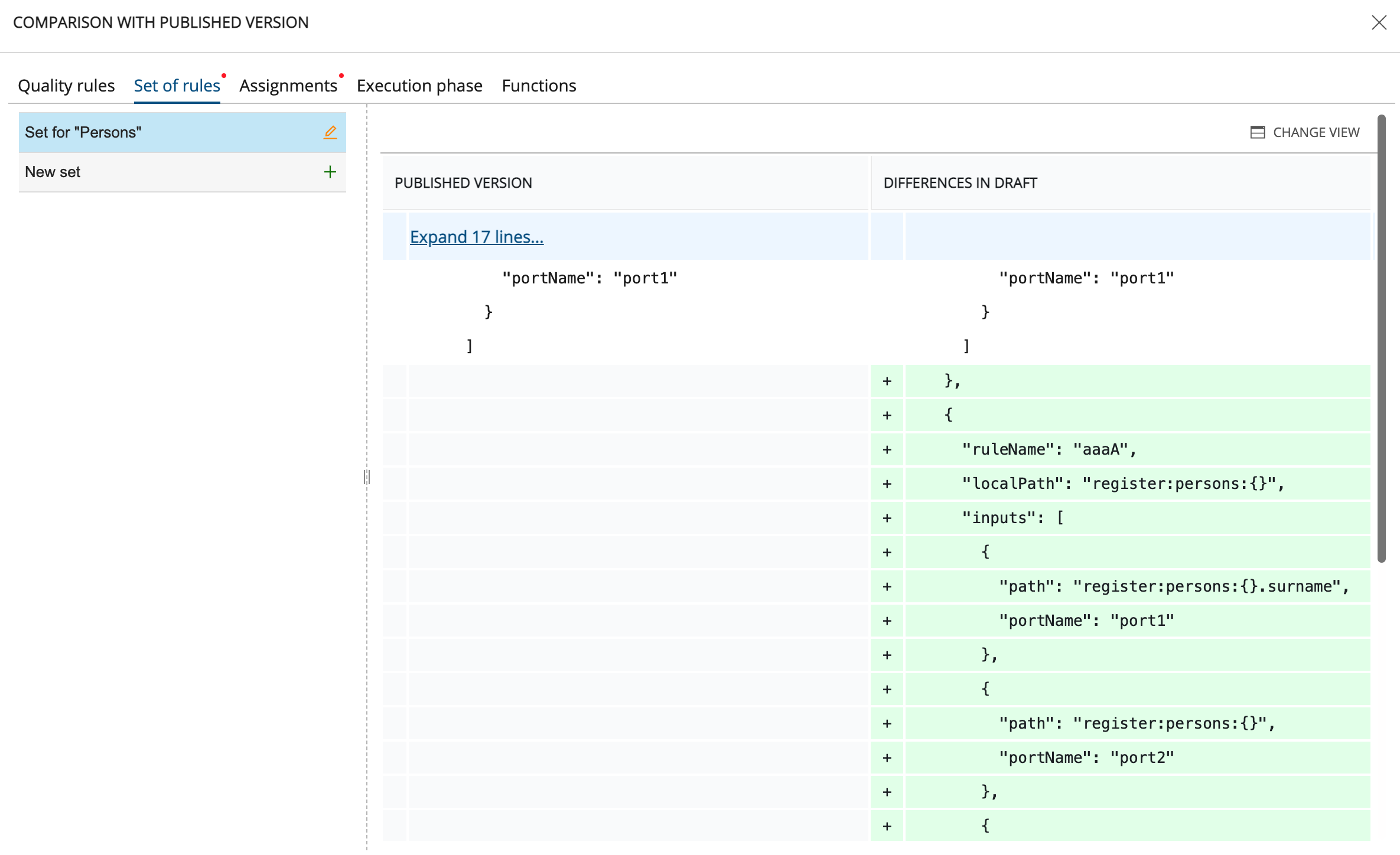Screen dimensions: 1400x855
Task: Click the added line "inputs": [
Action: (1138, 518)
